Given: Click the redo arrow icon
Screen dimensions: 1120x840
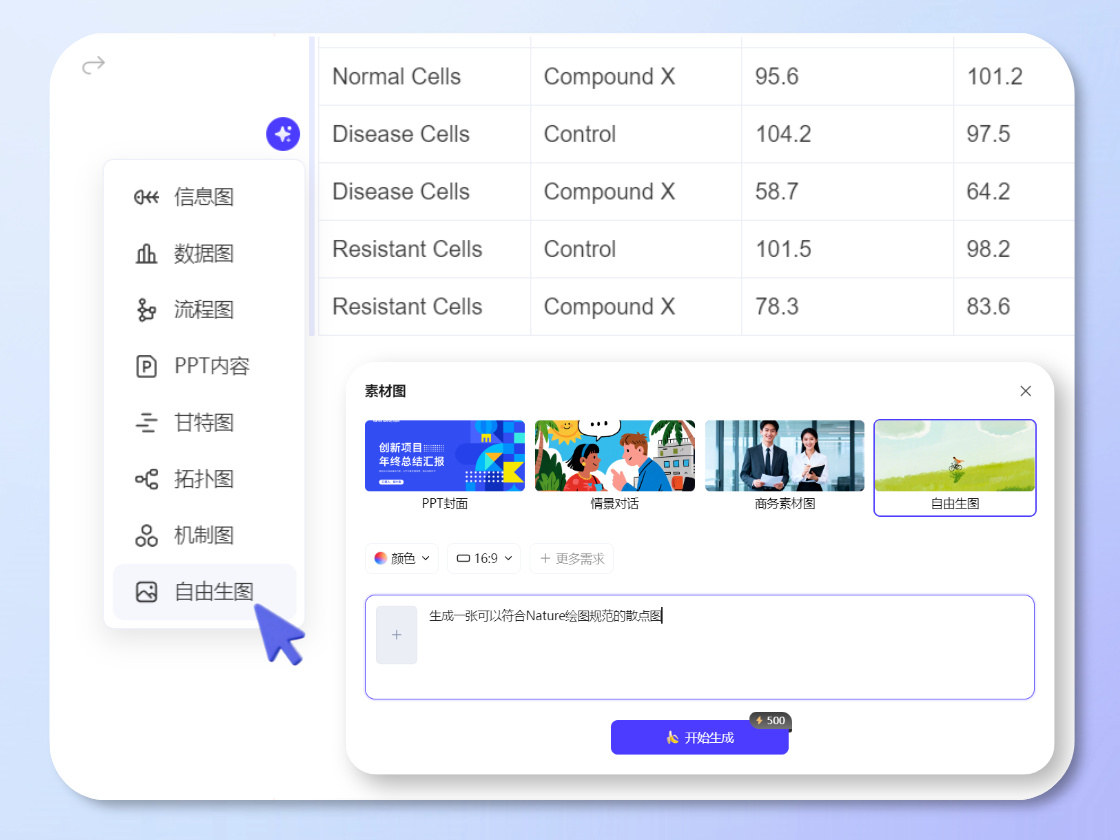Looking at the screenshot, I should coord(93,66).
